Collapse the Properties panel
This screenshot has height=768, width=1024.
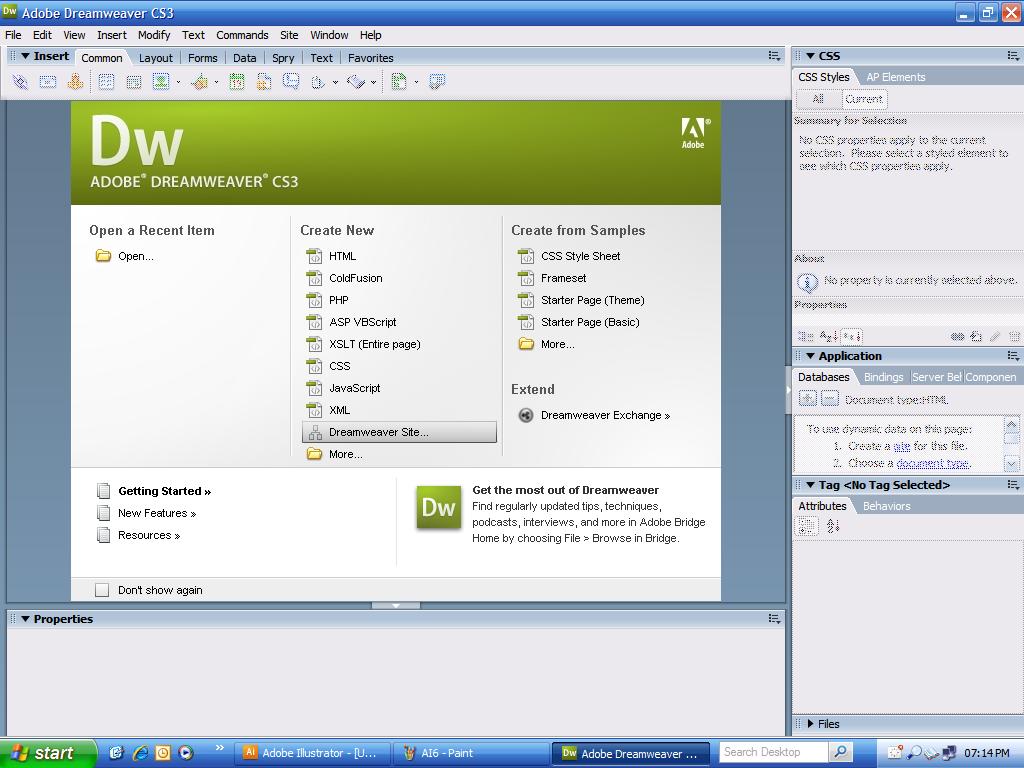coord(25,618)
